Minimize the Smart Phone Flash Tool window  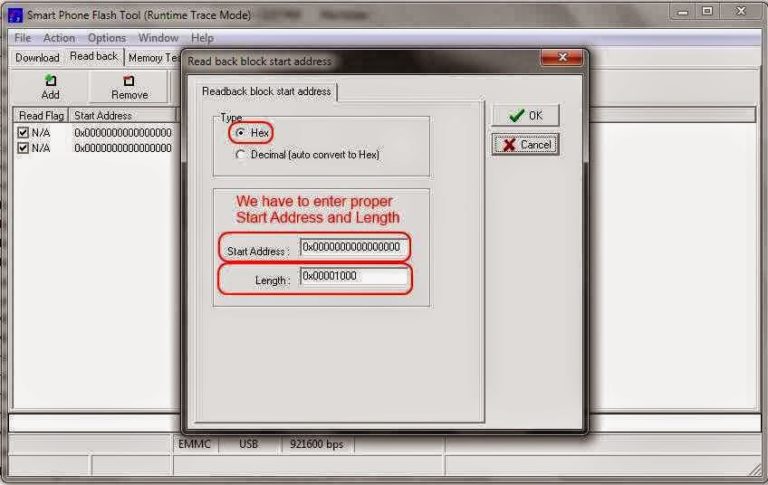pos(683,11)
